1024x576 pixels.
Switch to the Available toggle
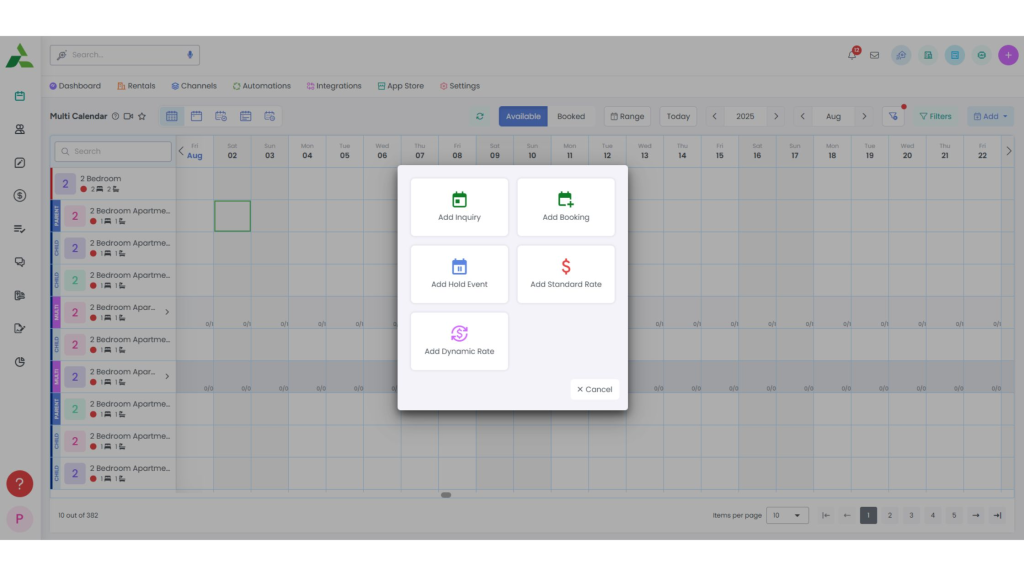523,116
